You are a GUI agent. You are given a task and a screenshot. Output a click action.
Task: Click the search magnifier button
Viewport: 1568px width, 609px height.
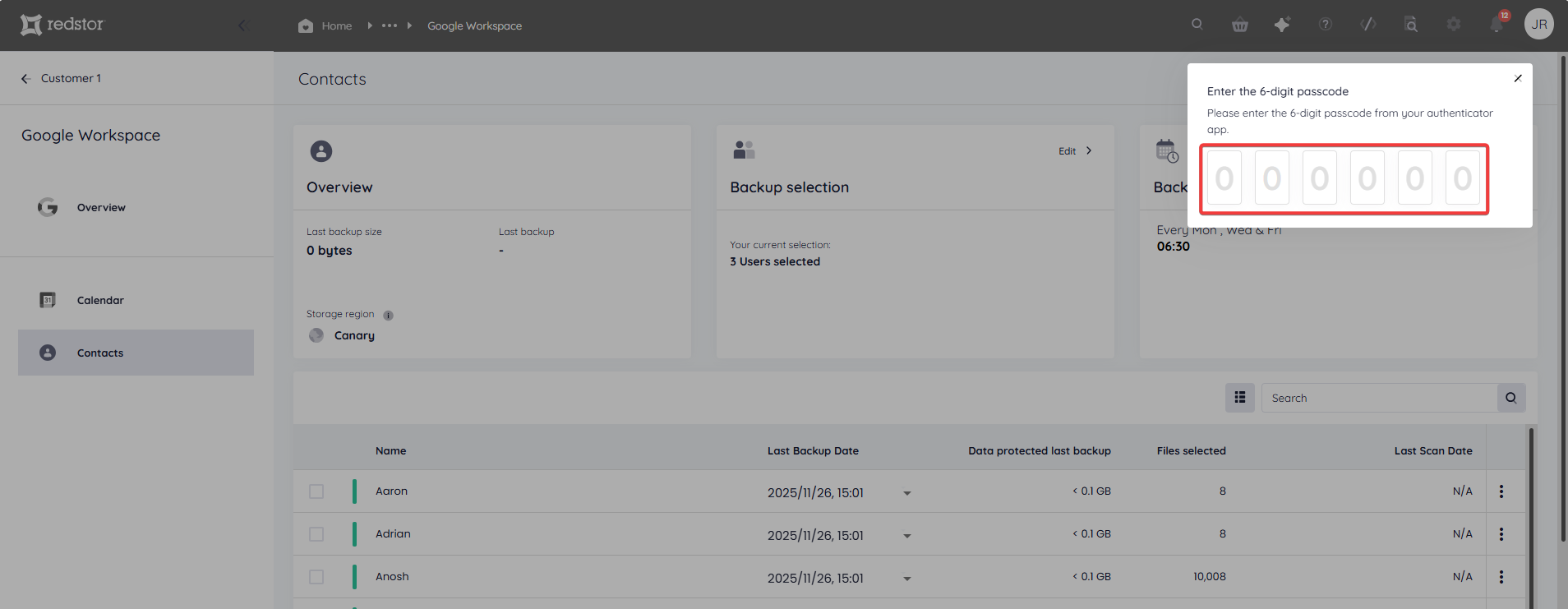pyautogui.click(x=1511, y=398)
